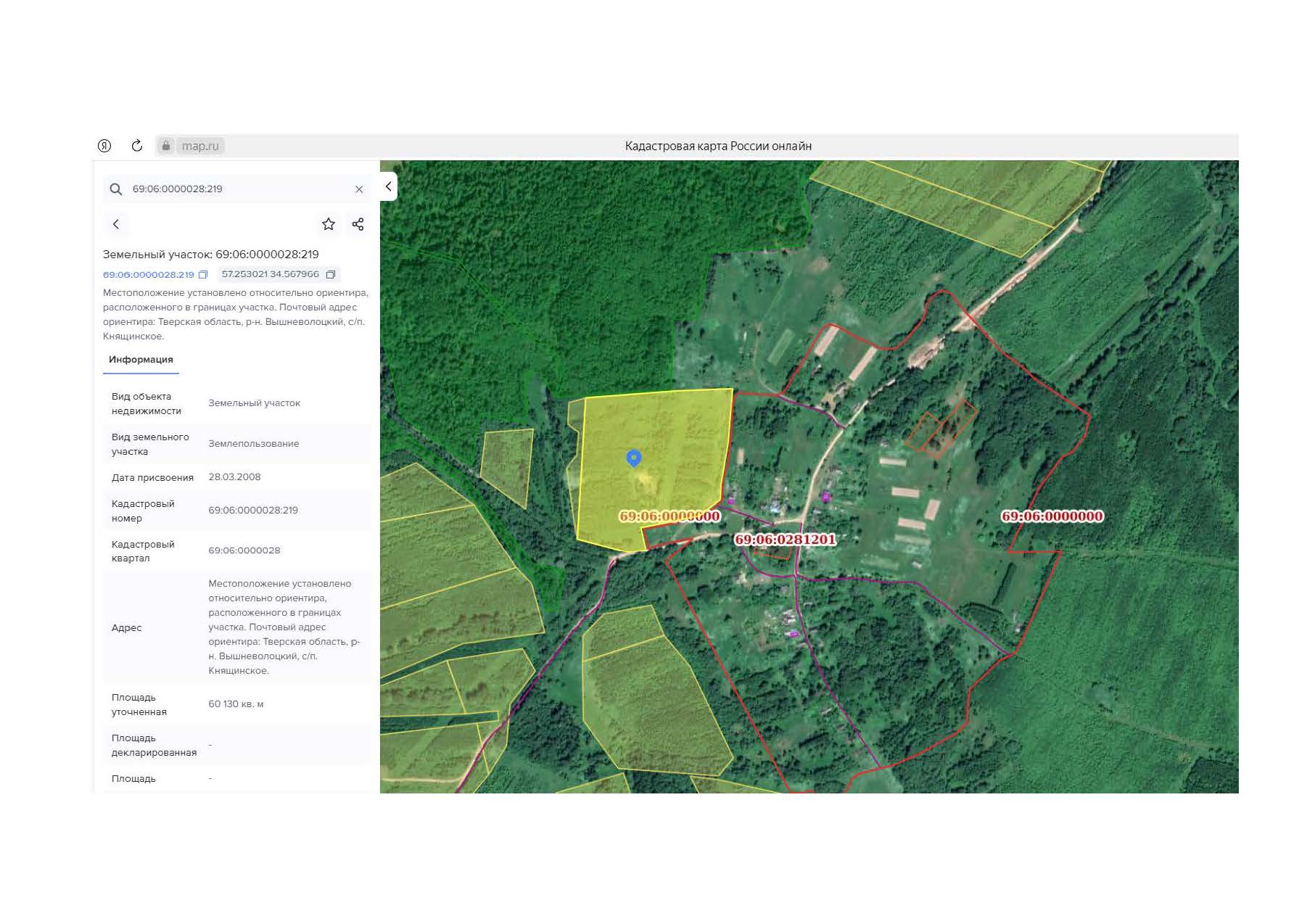This screenshot has width=1315, height=924.
Task: Click the blue location pin on the map
Action: tap(634, 458)
